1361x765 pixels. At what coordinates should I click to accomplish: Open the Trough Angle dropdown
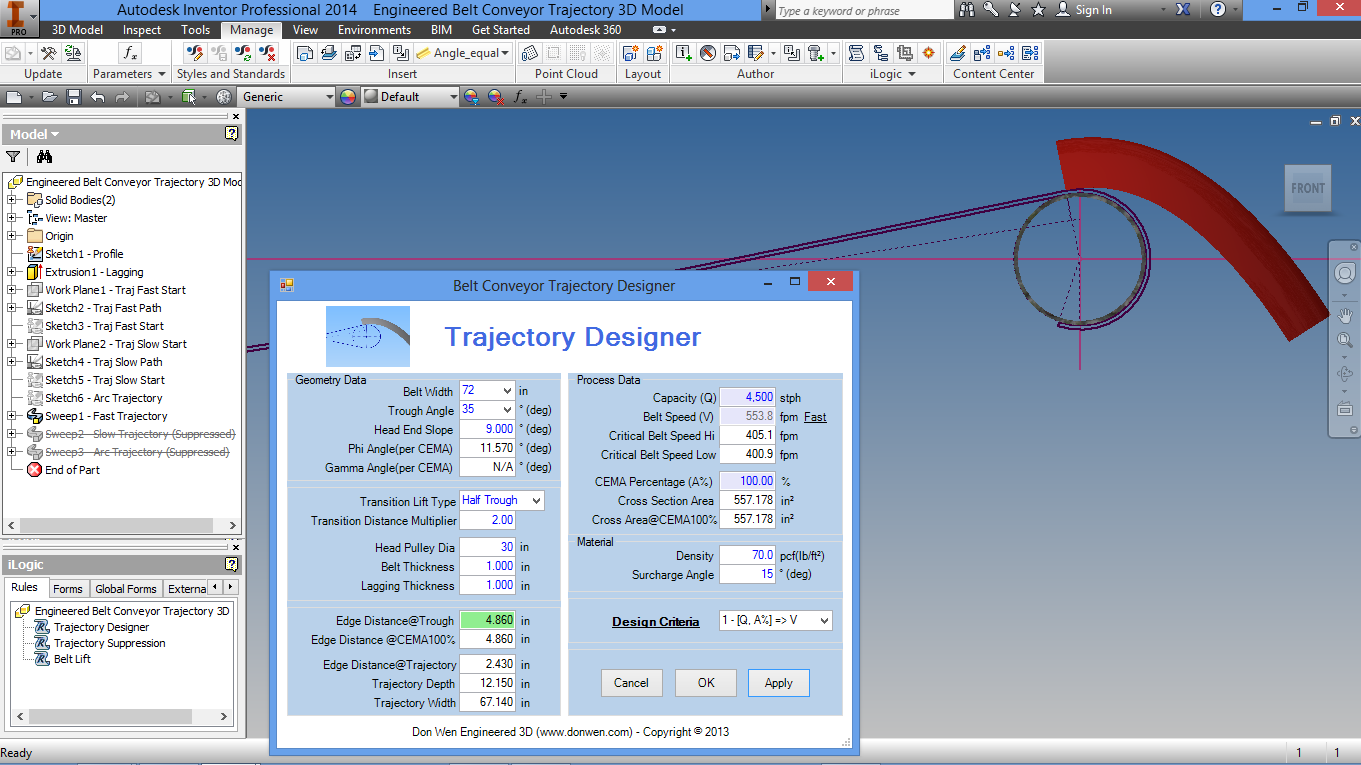[506, 410]
